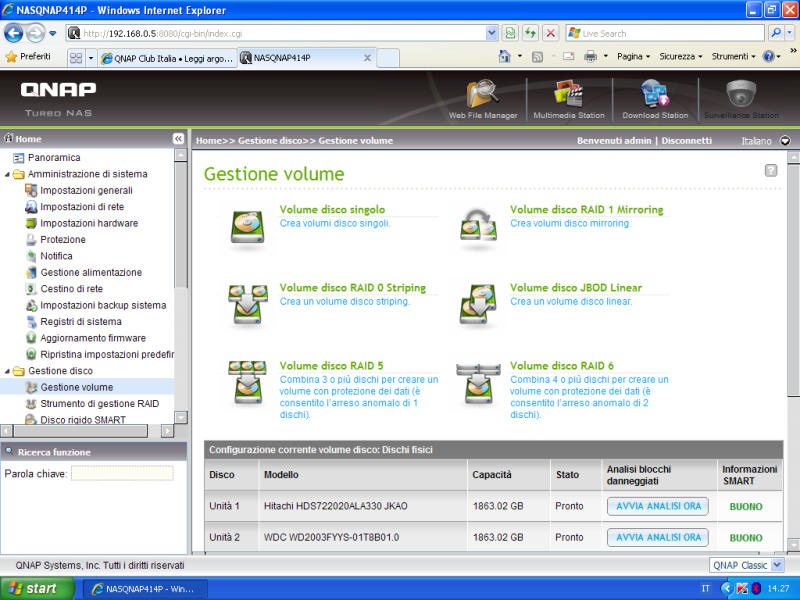Click the RAID 5 volume disk icon
Screen dimensions: 800x600
click(x=244, y=380)
